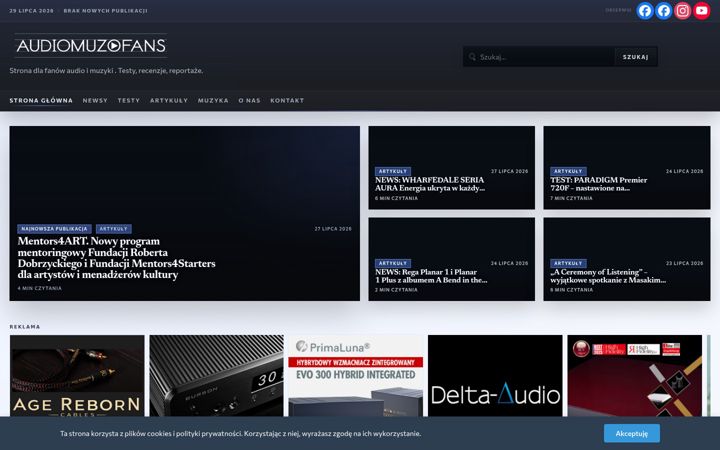Click the site tagline under the logo
This screenshot has width=720, height=450.
(x=106, y=71)
